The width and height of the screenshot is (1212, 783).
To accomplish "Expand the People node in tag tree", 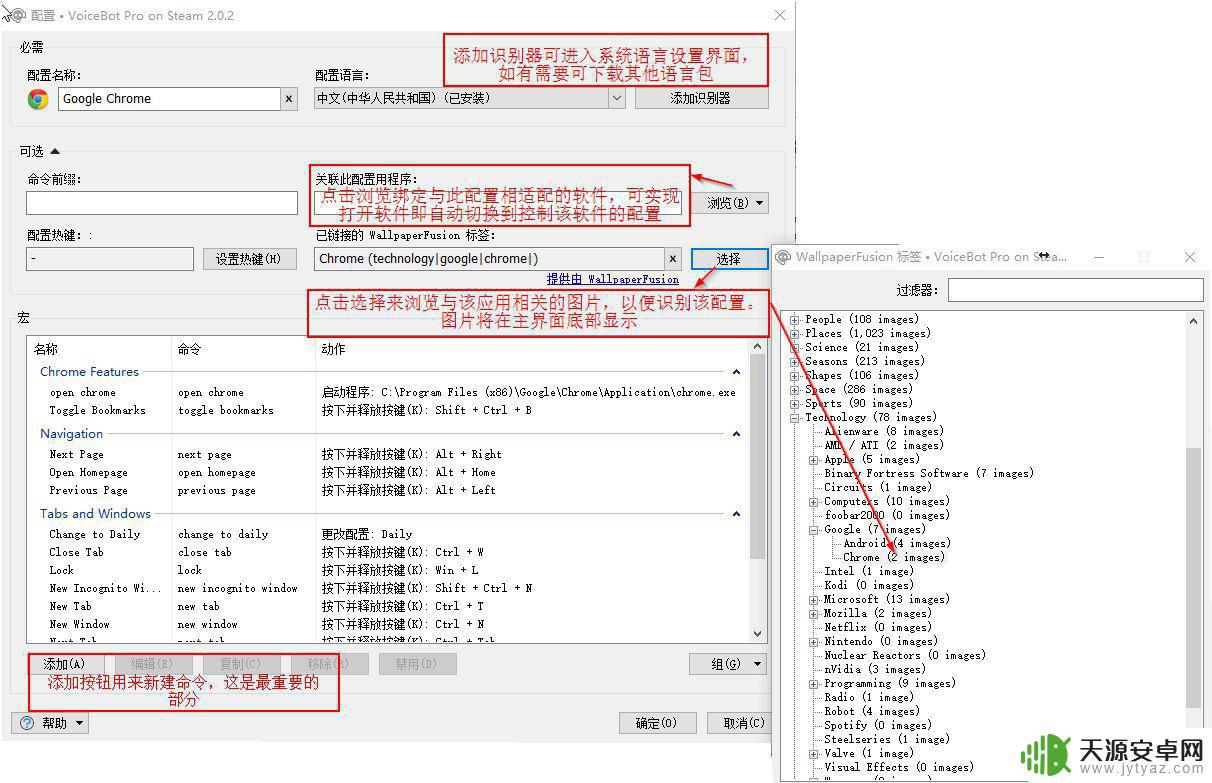I will [x=795, y=320].
